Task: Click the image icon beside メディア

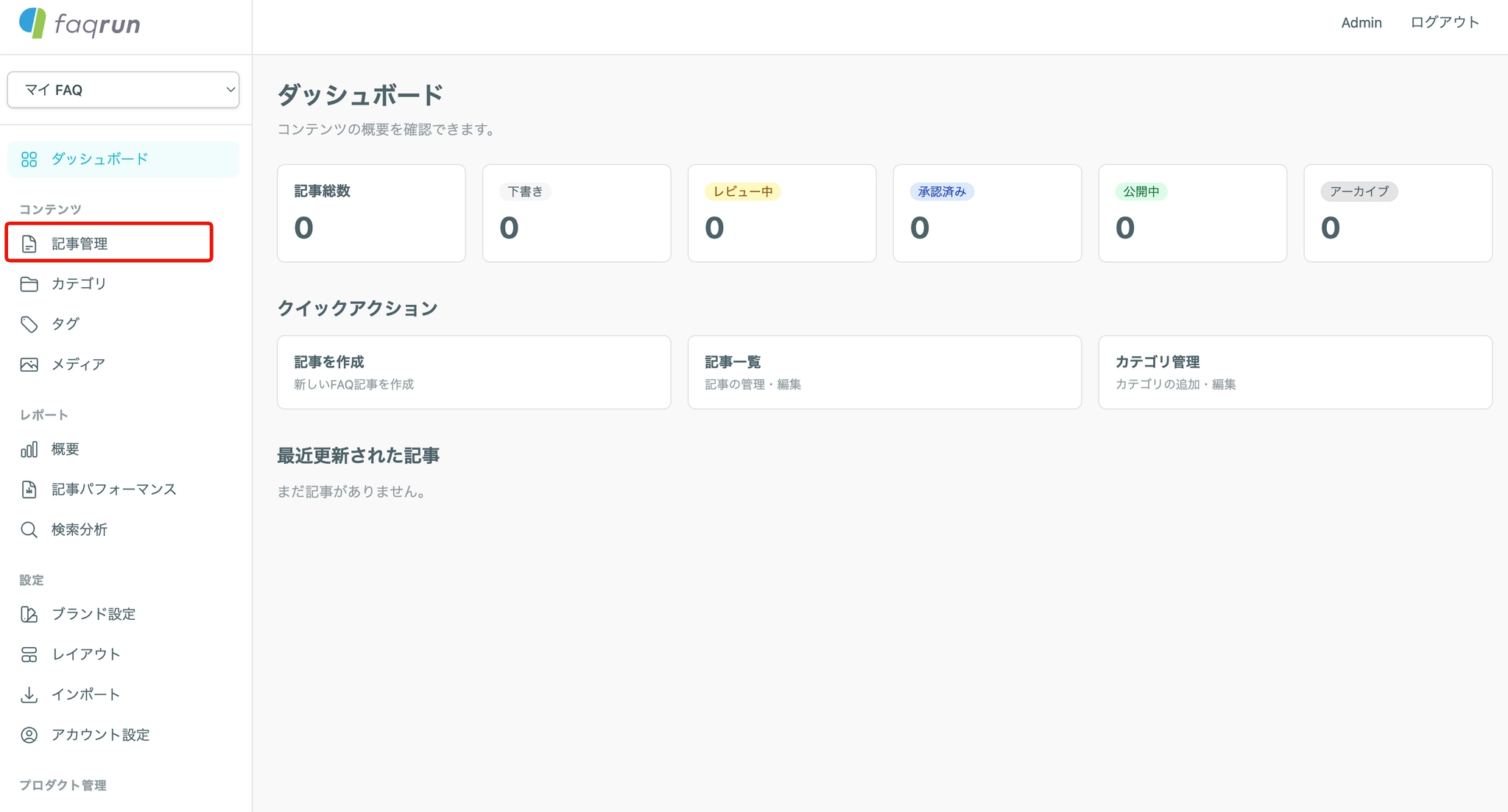Action: coord(29,364)
